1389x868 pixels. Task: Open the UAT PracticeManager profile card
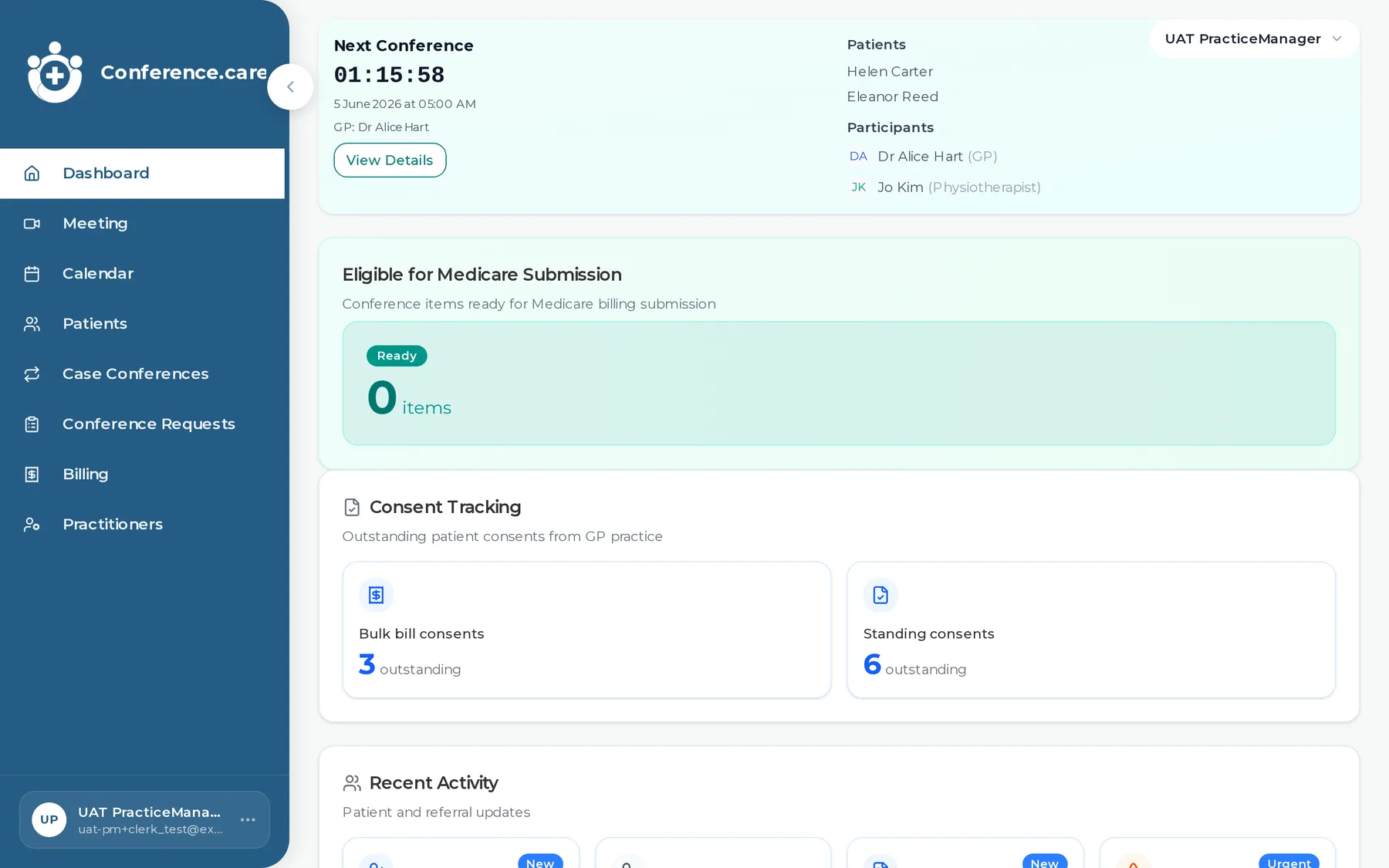point(145,819)
